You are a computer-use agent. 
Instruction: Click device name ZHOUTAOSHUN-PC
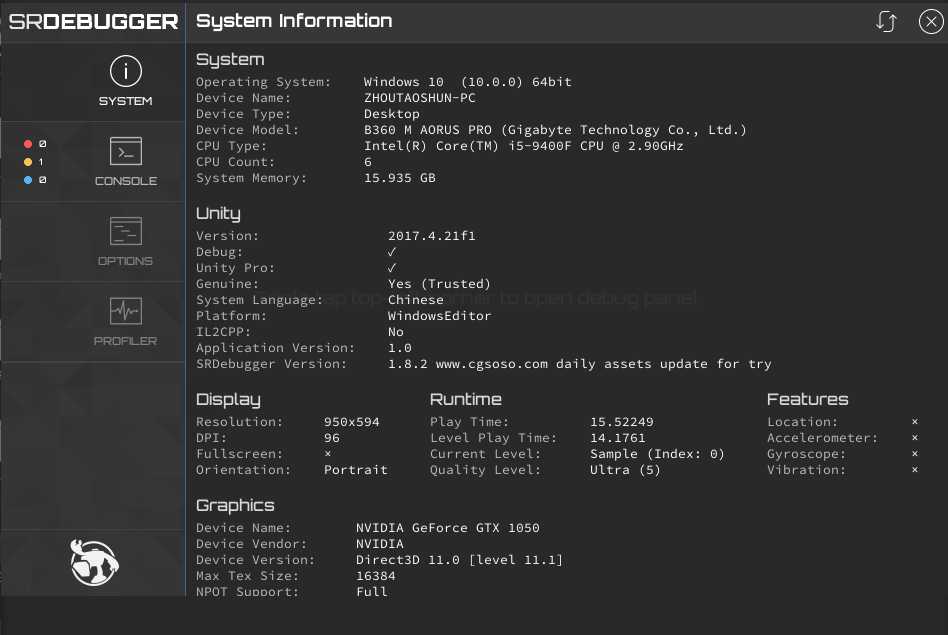[420, 98]
